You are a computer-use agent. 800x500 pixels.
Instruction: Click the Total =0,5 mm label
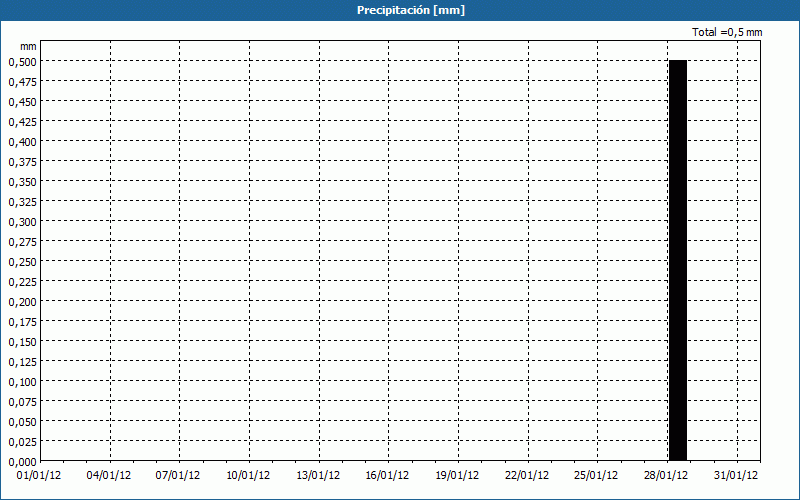tap(727, 32)
